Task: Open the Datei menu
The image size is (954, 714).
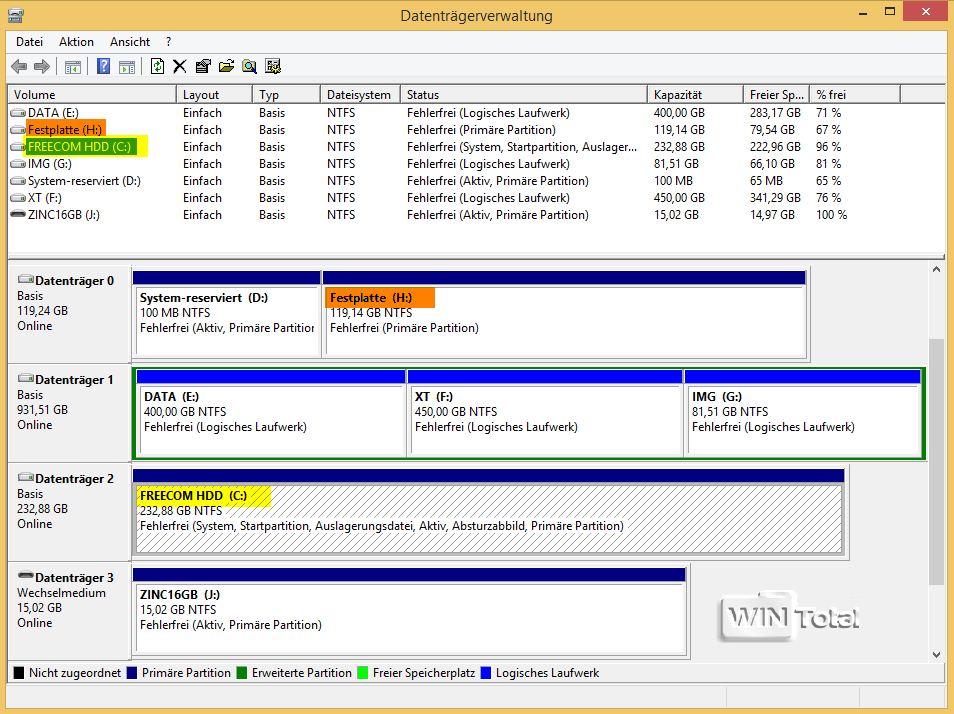Action: (29, 42)
